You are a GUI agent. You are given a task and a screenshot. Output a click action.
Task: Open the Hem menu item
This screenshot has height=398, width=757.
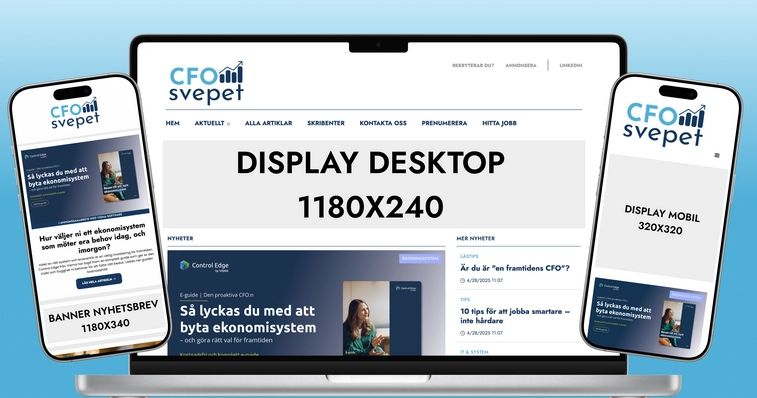click(x=172, y=123)
